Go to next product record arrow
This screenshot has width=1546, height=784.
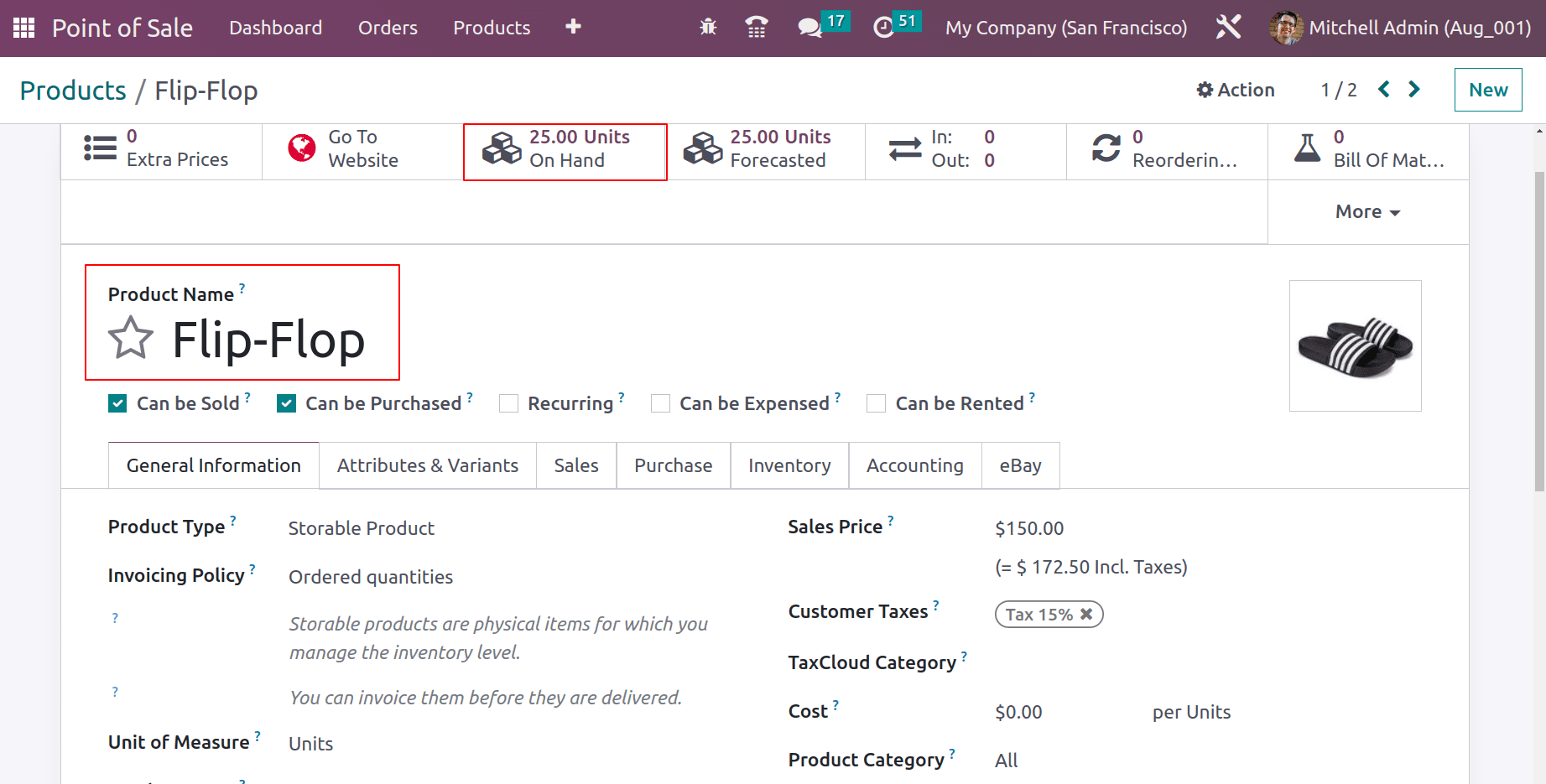(1414, 89)
